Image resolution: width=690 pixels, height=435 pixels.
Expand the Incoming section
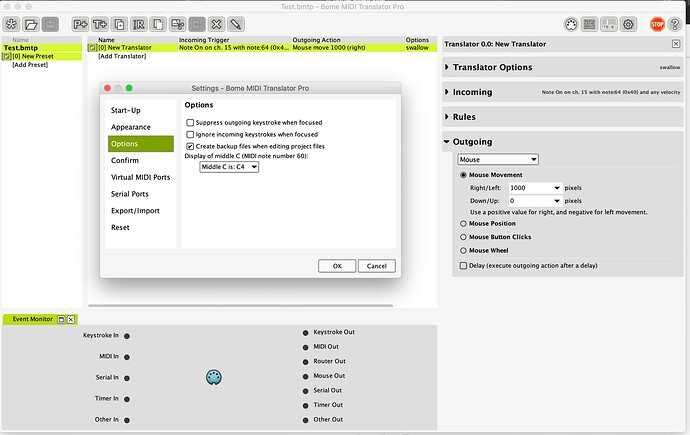(x=447, y=92)
